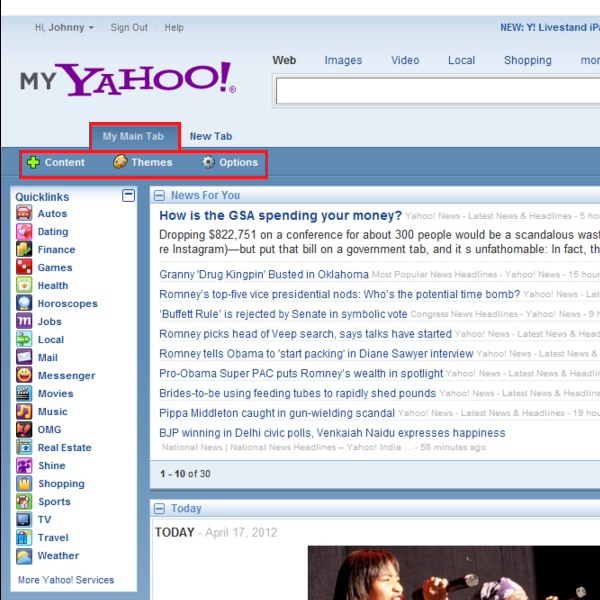Screen dimensions: 600x600
Task: Click the Real Estate text link
Action: 64,447
